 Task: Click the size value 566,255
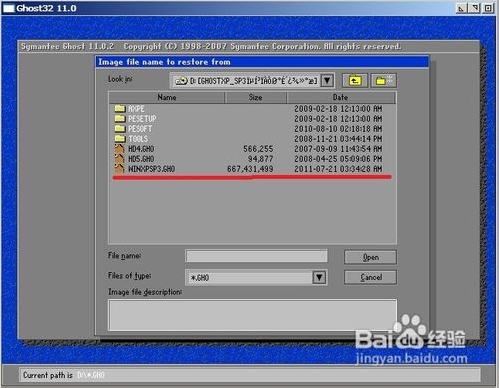point(258,149)
